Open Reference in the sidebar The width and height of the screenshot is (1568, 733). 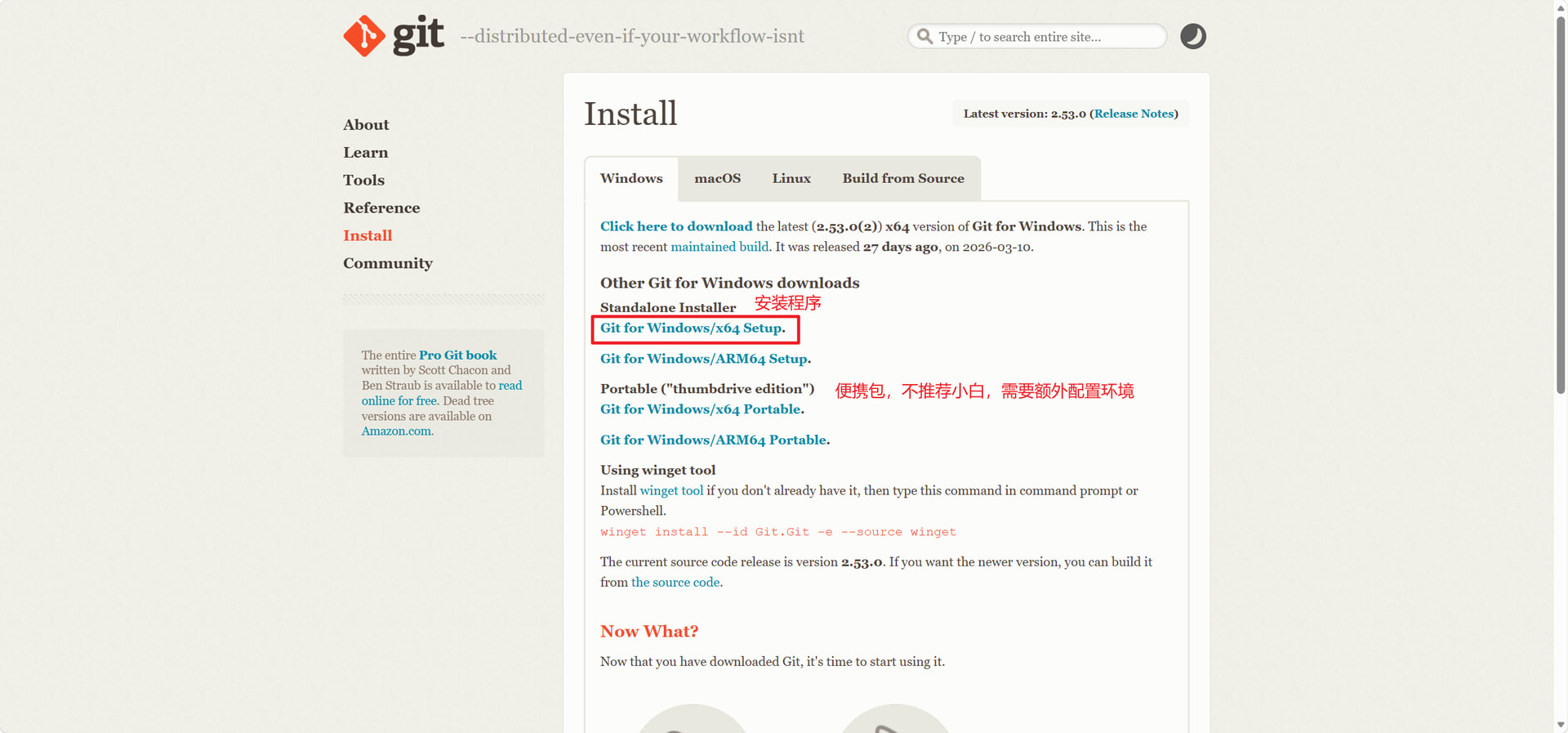pos(381,208)
